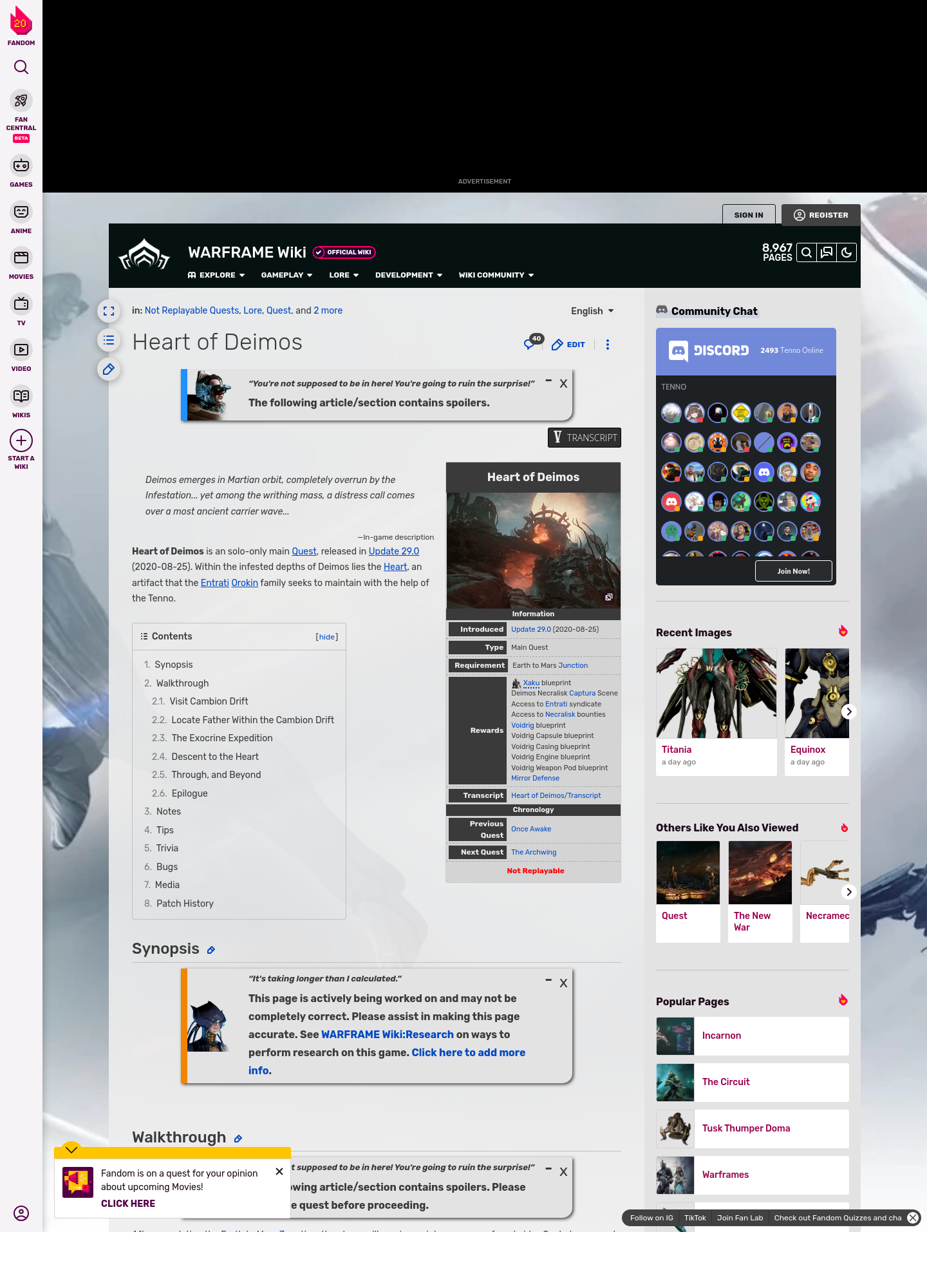Click the Register button
The width and height of the screenshot is (927, 1288).
point(821,215)
